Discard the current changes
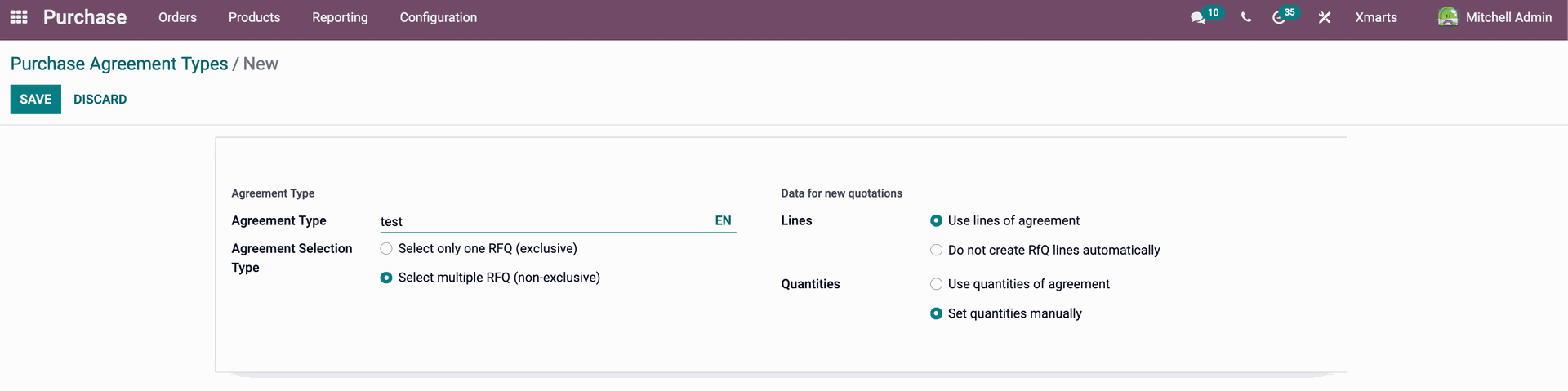Screen dimensions: 1568x391 coord(100,99)
